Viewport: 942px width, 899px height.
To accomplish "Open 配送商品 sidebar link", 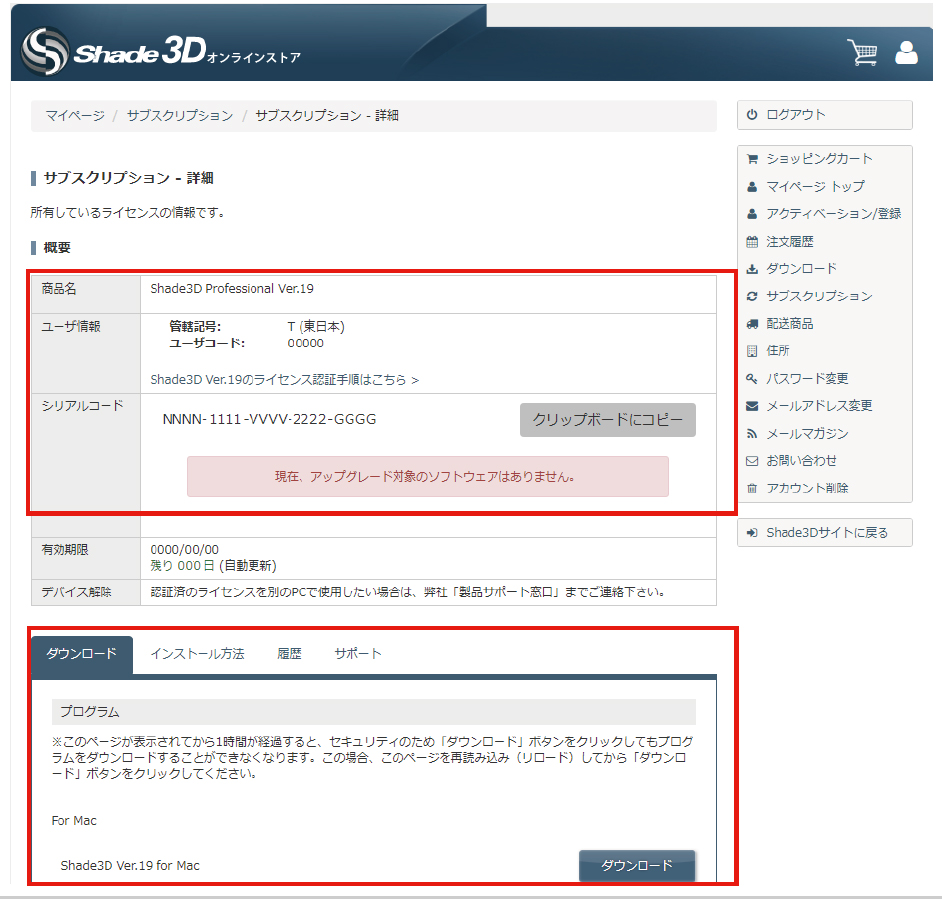I will (790, 324).
